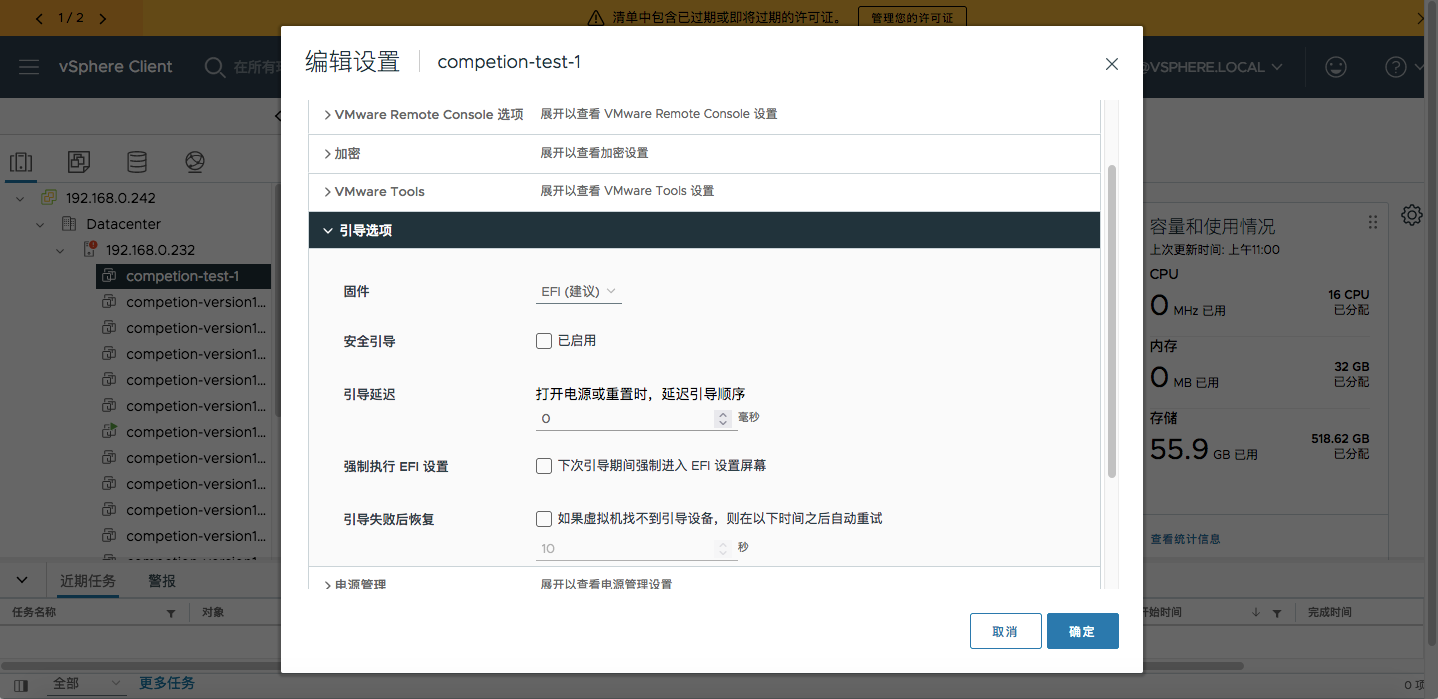Screen dimensions: 1438x699
Task: Expand the 加密 settings row
Action: pos(704,153)
